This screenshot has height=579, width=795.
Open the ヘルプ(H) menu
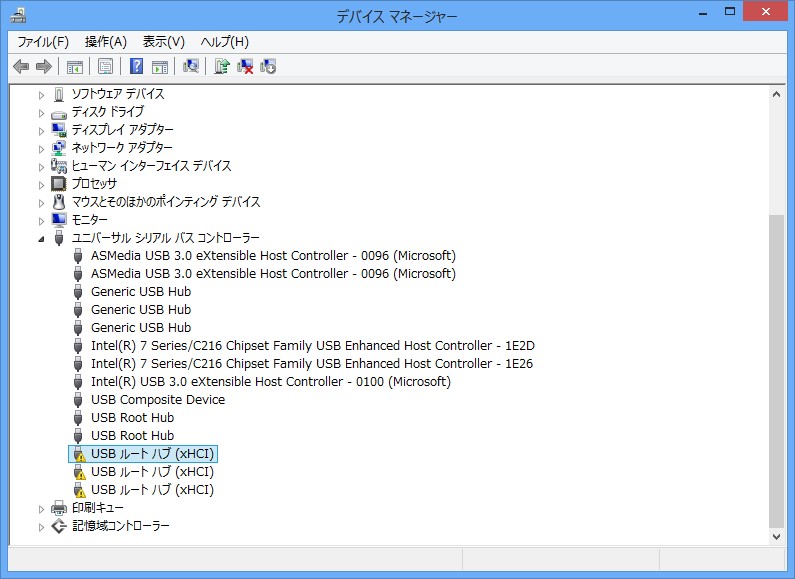tap(225, 41)
